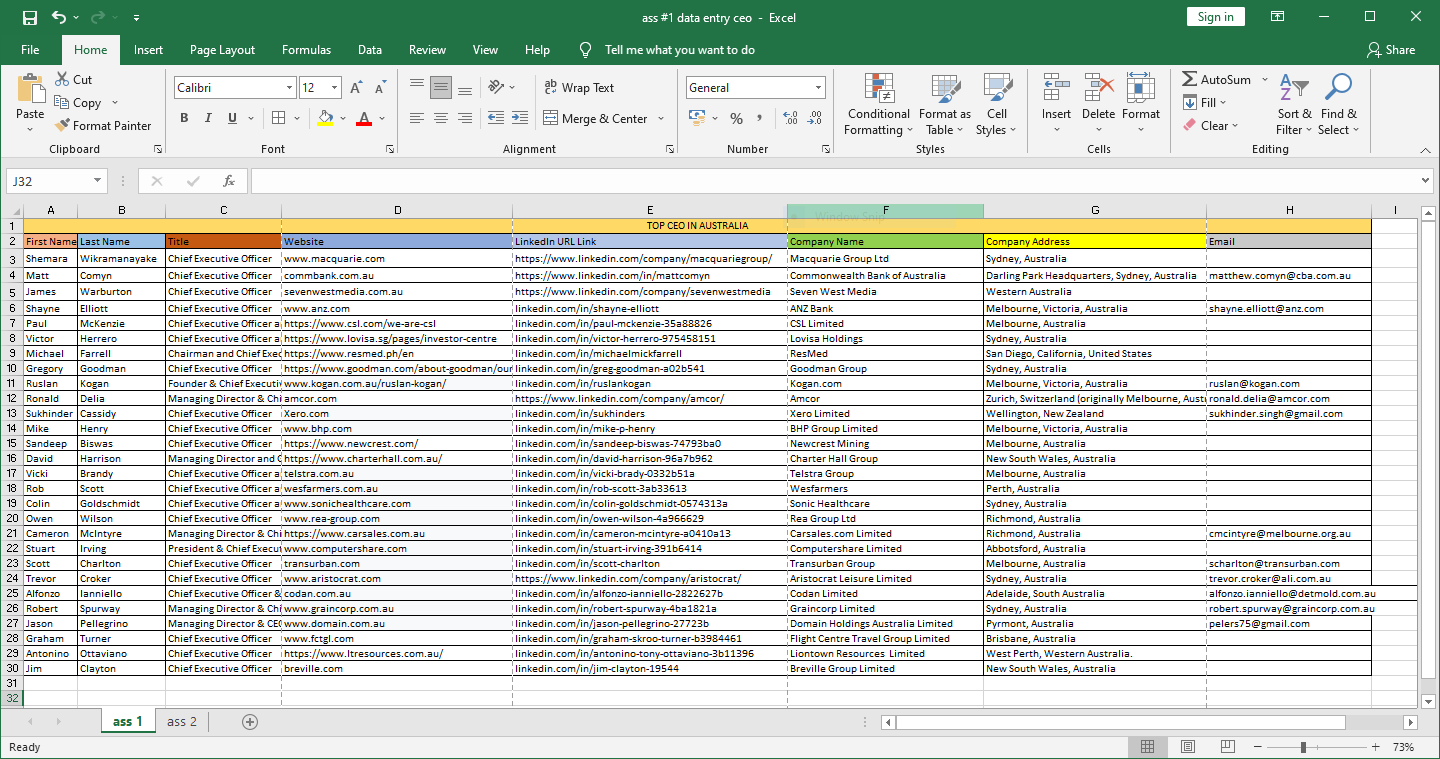Open Cell Styles gallery
This screenshot has width=1440, height=759.
point(996,105)
